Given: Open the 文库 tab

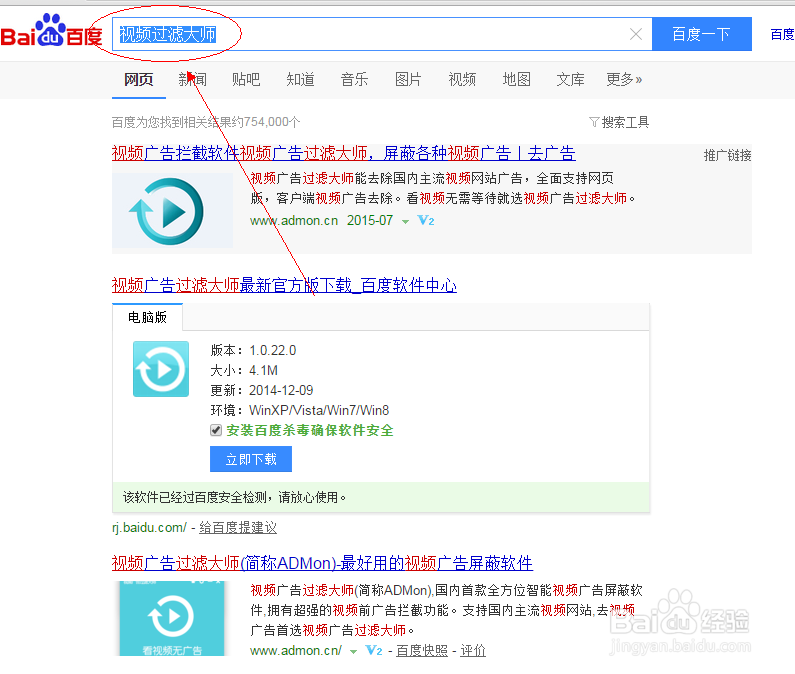Looking at the screenshot, I should [x=570, y=80].
